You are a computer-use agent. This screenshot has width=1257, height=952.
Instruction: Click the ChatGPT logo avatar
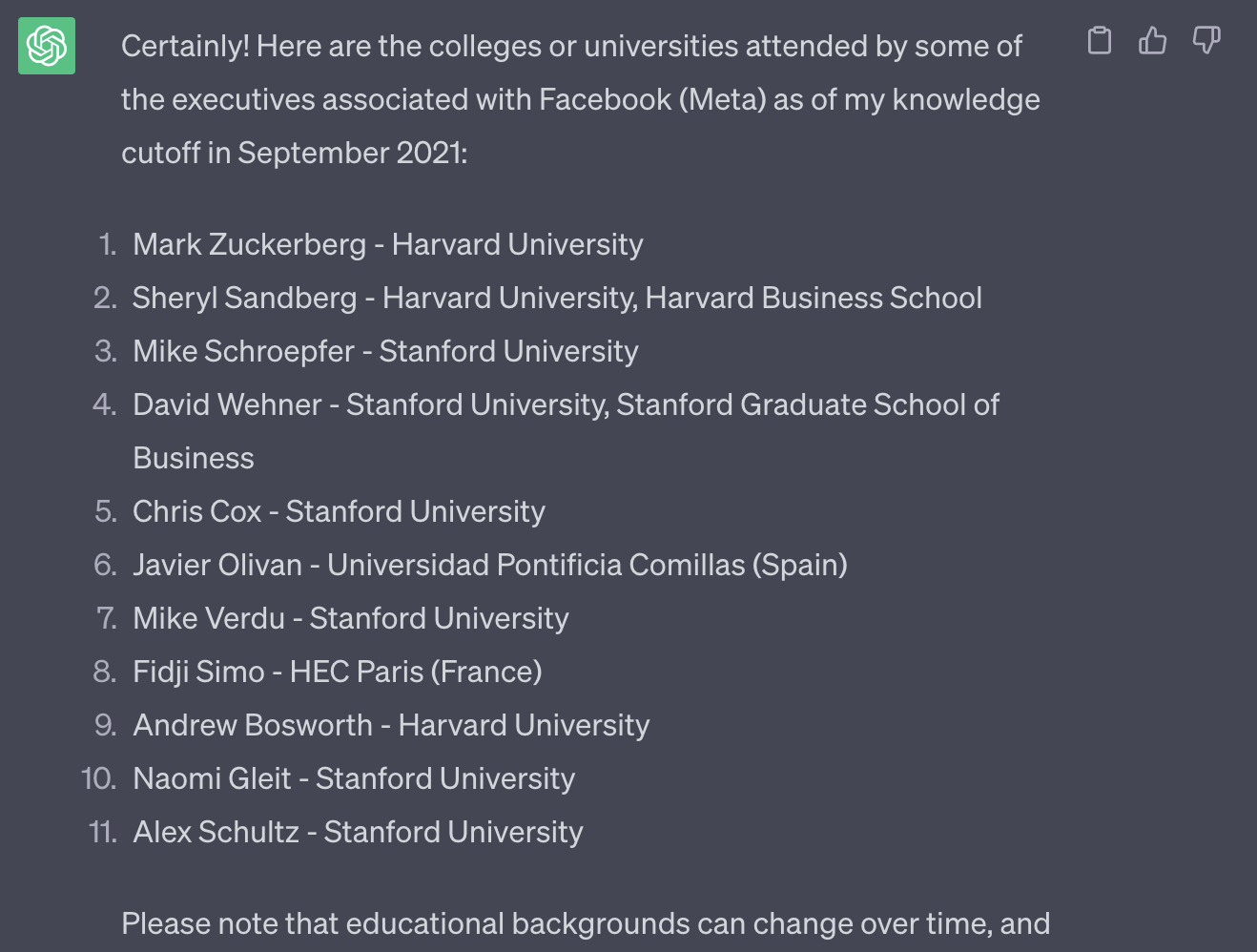click(x=47, y=46)
